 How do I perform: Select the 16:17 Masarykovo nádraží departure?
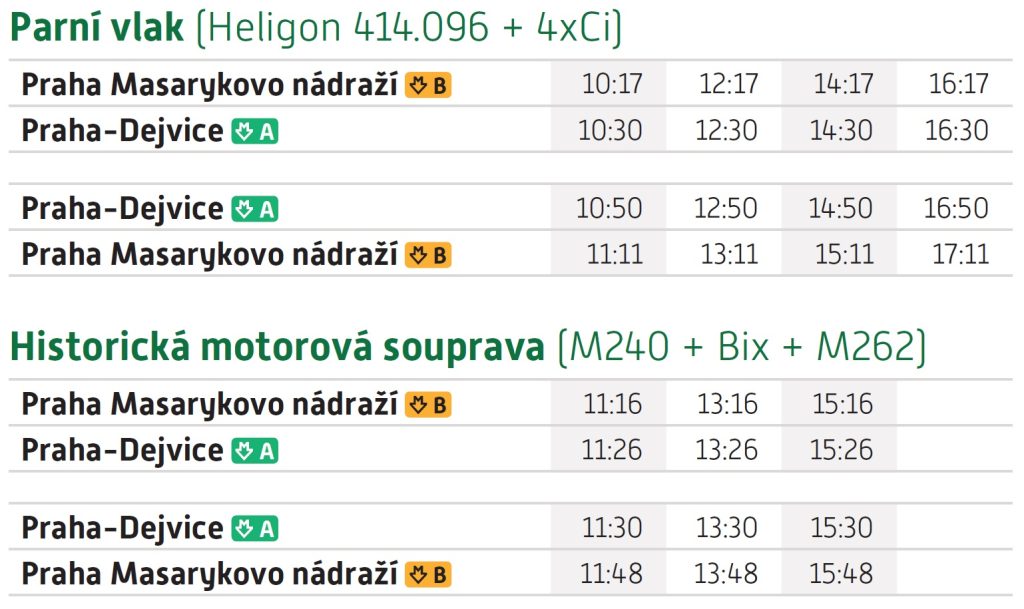[x=959, y=84]
